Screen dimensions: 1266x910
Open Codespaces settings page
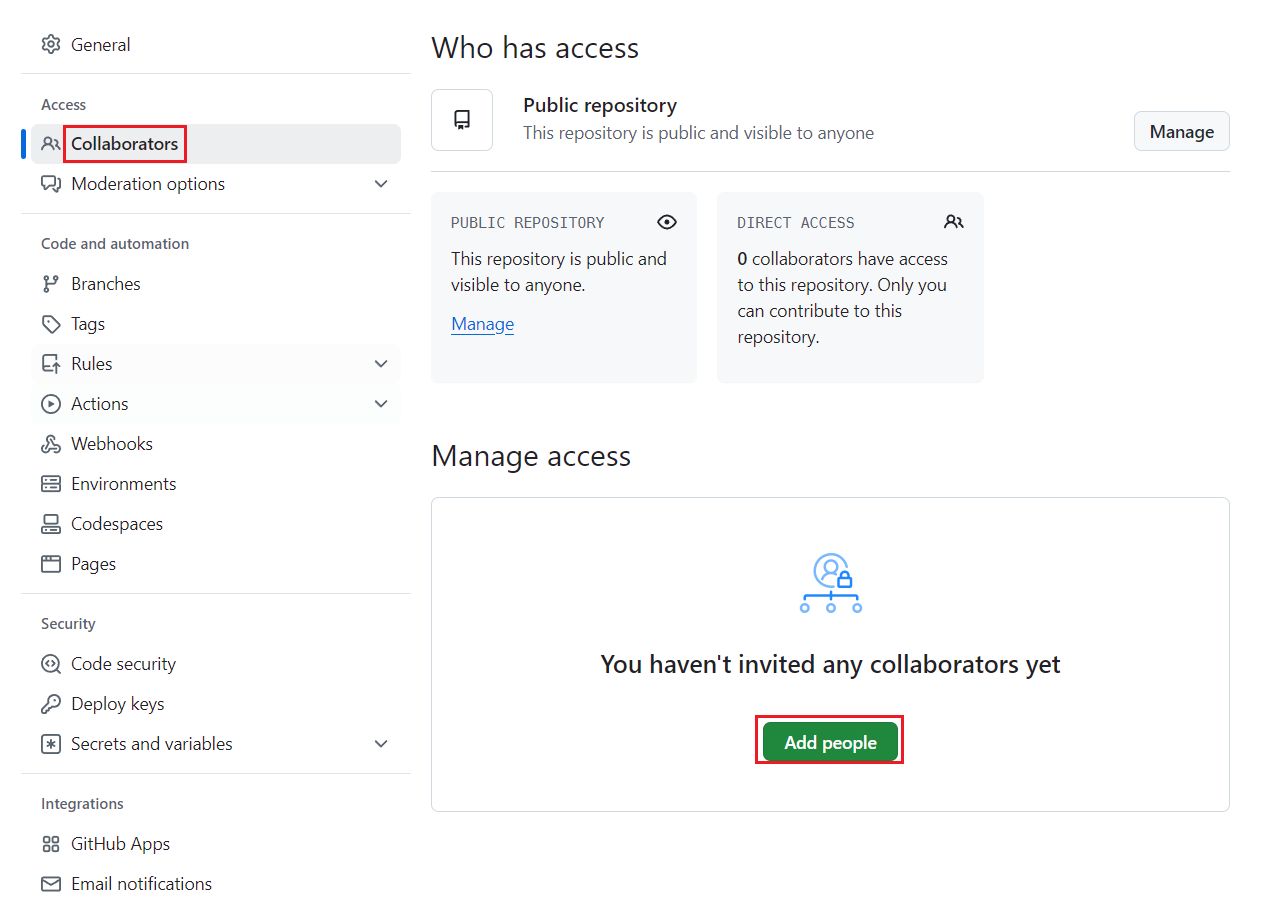pyautogui.click(x=216, y=524)
